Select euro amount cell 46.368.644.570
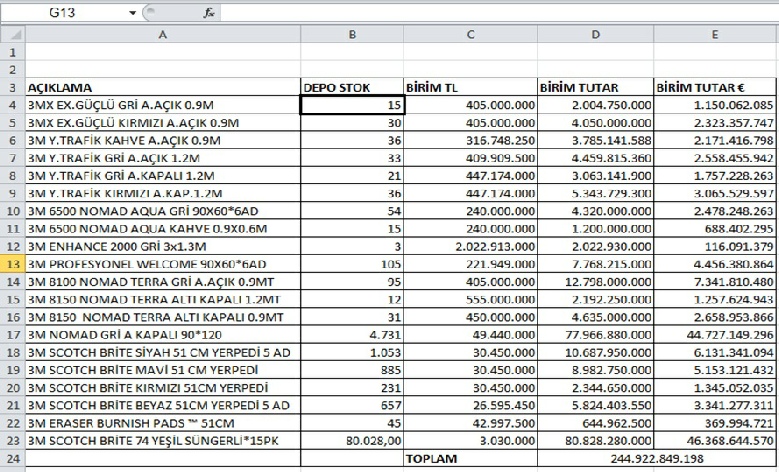 [715, 441]
